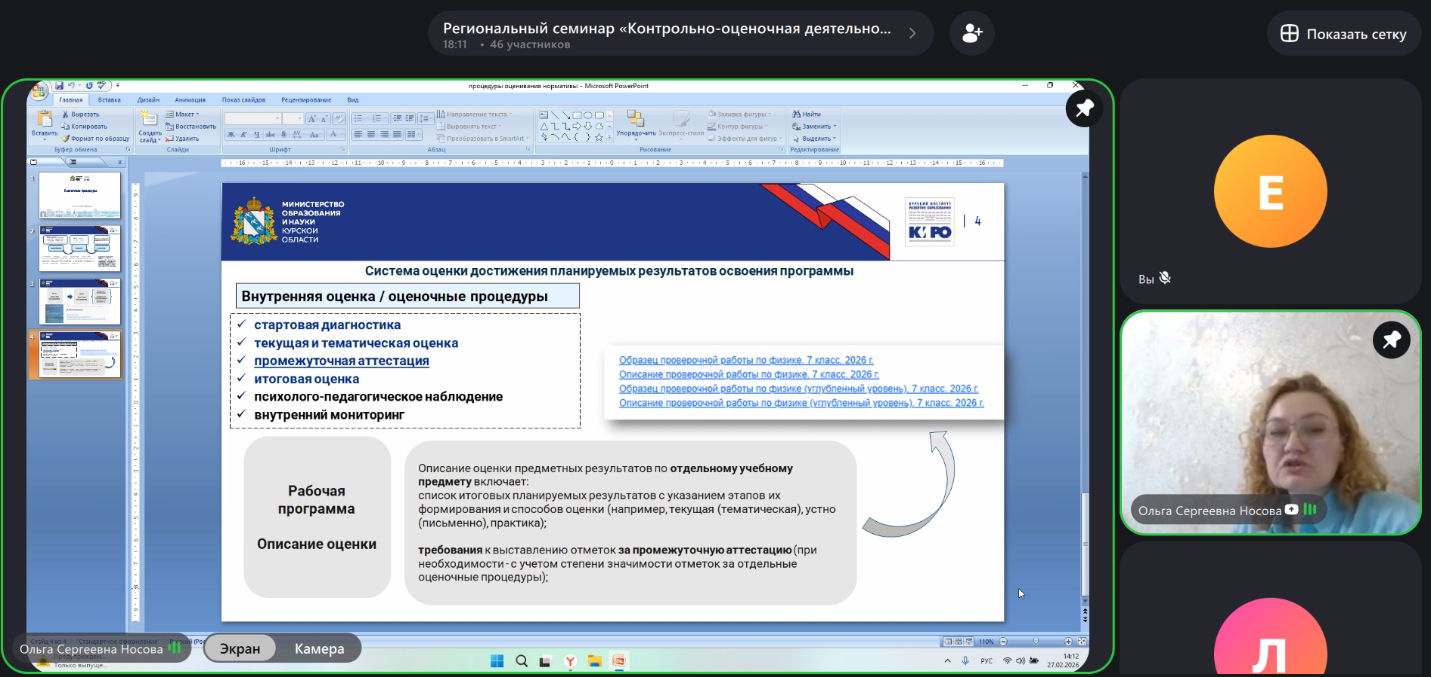Show participants grid with Показать сетку
The width and height of the screenshot is (1431, 677).
click(1343, 34)
